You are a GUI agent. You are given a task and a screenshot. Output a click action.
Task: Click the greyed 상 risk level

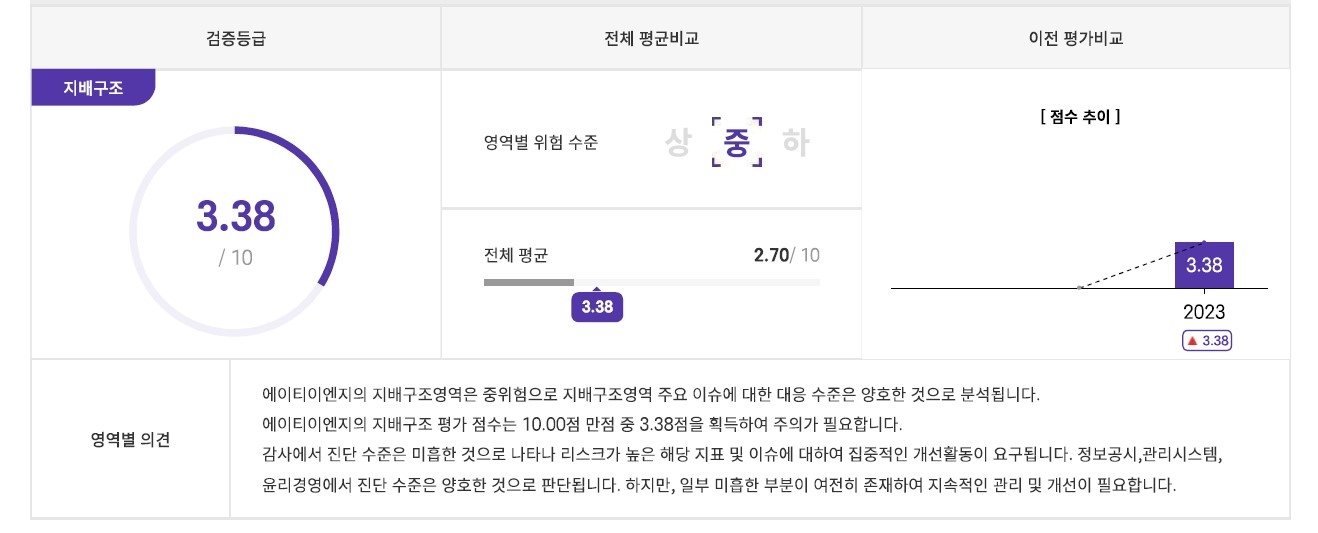(678, 144)
